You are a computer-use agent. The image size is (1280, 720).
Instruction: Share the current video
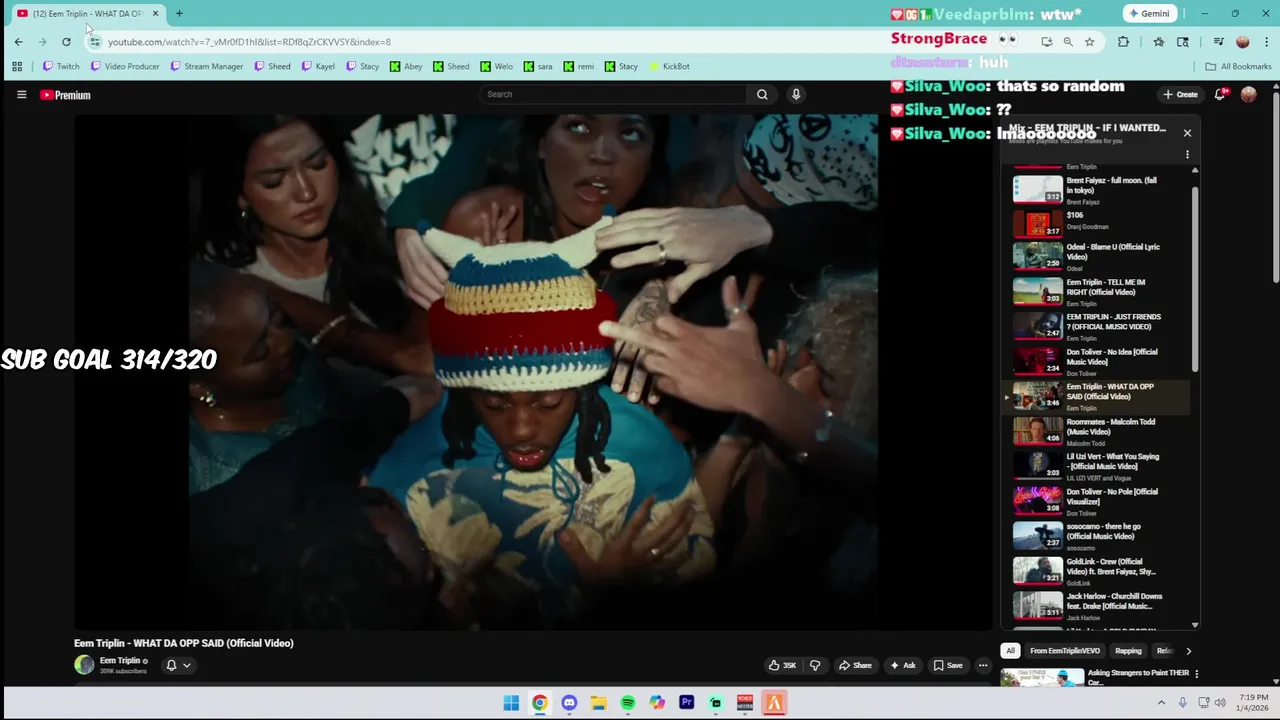click(855, 665)
